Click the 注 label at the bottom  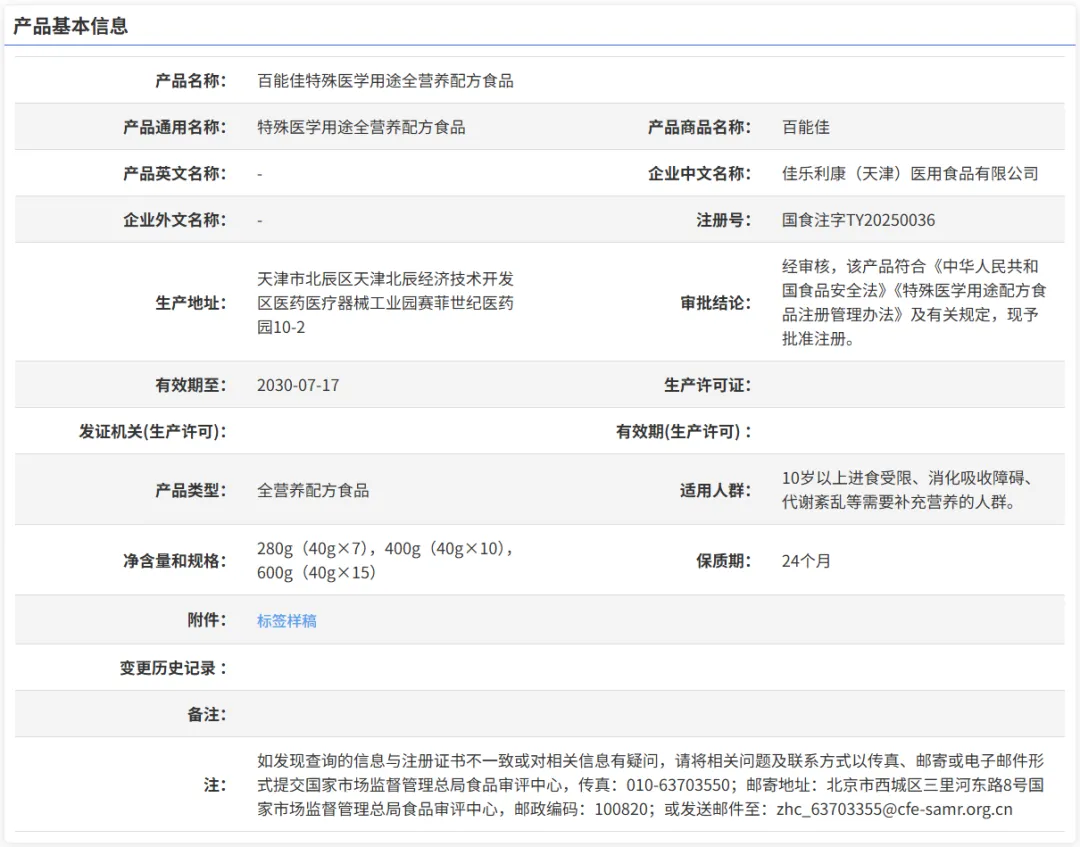coord(215,785)
